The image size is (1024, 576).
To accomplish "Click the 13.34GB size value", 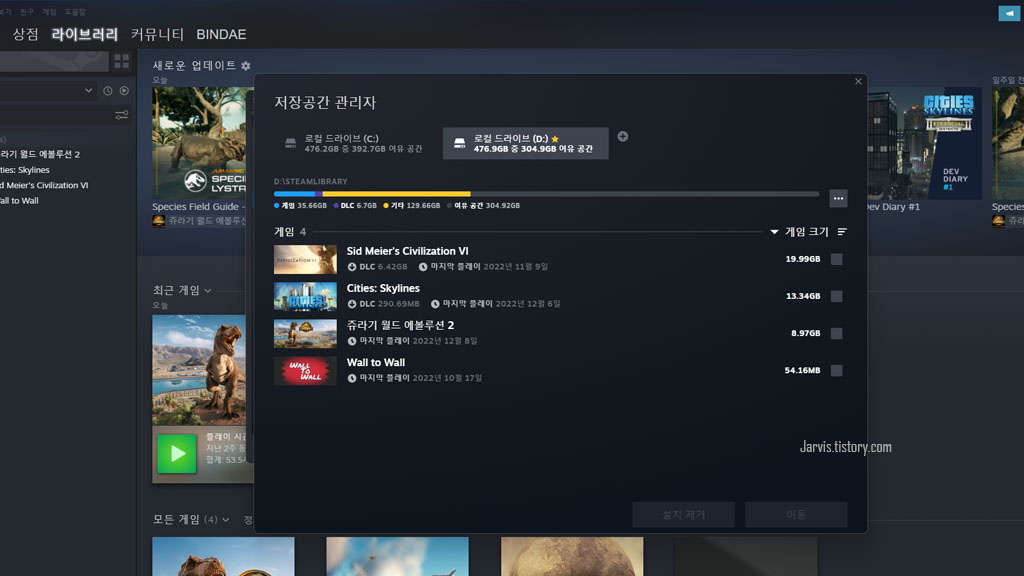I will click(803, 296).
